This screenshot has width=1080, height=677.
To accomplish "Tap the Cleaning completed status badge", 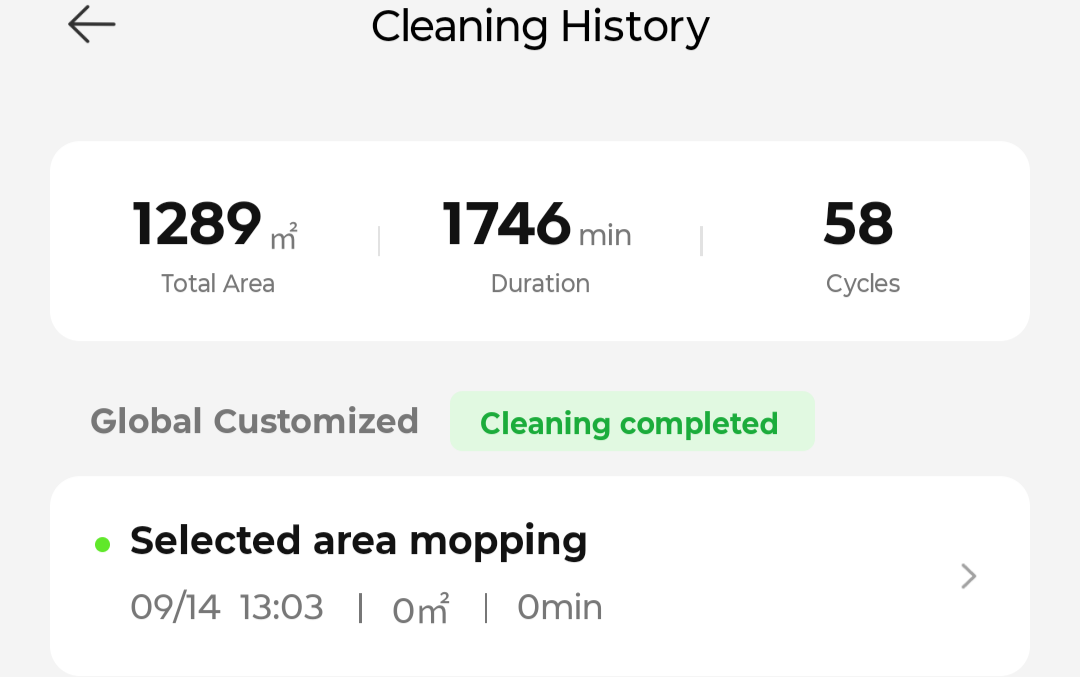I will point(632,421).
